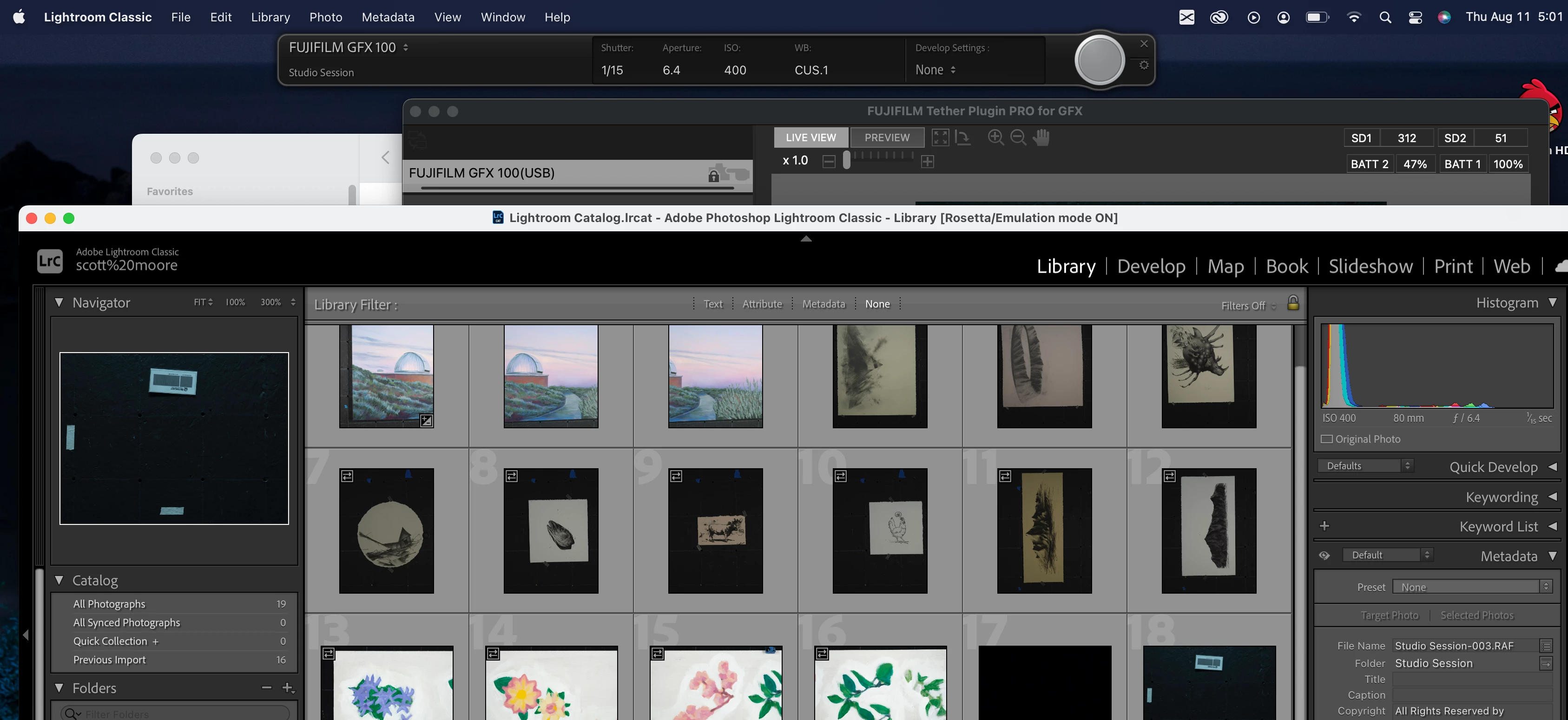Select the hand pan tool

(1041, 137)
